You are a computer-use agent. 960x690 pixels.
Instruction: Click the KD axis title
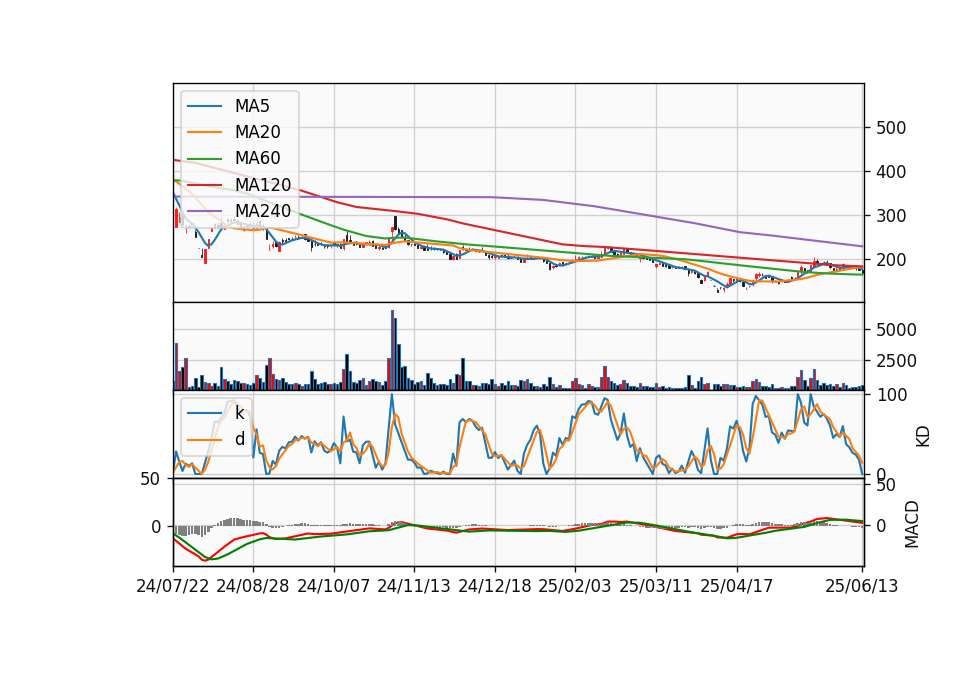(923, 437)
